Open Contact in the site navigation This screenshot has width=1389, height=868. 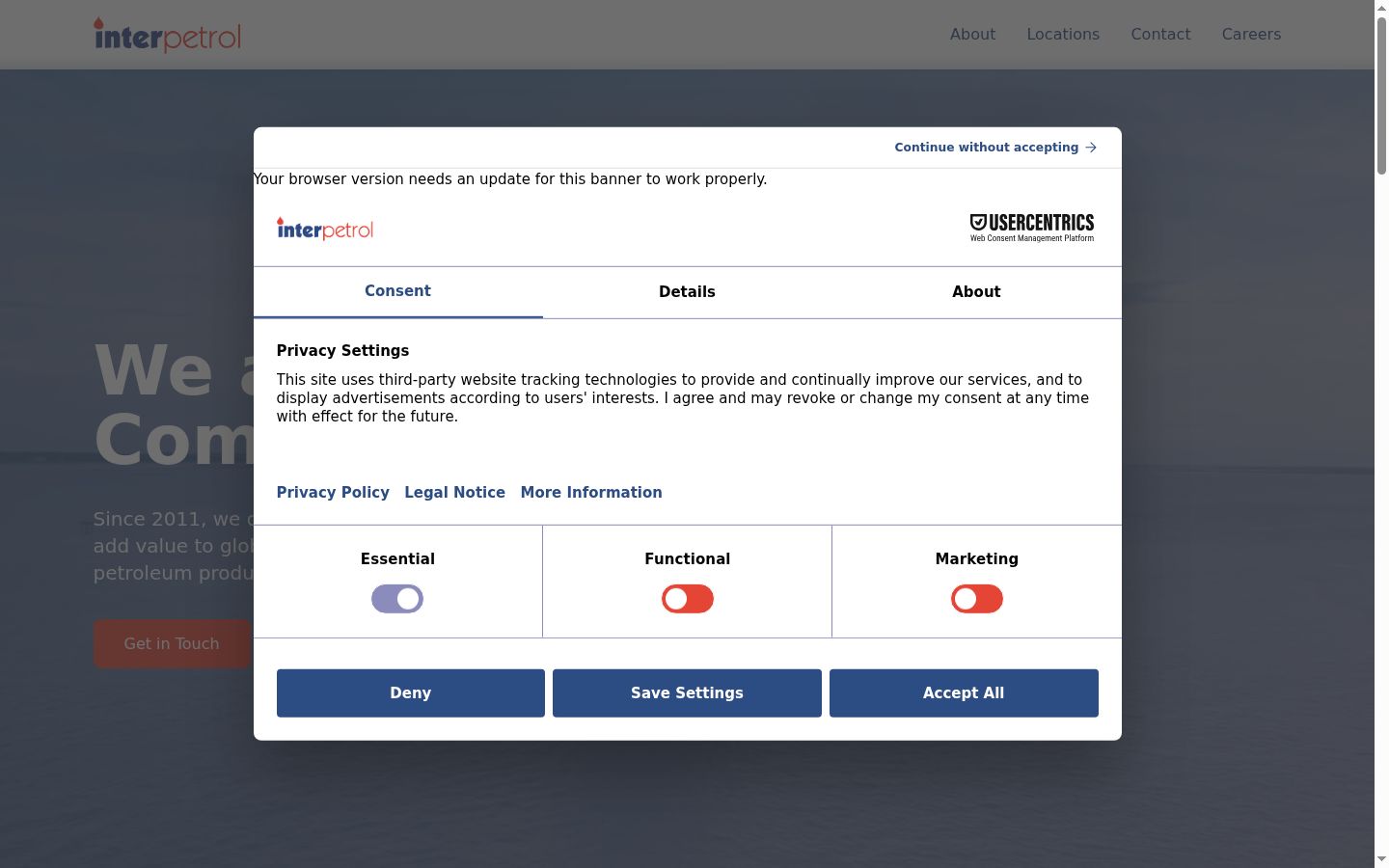click(1160, 35)
